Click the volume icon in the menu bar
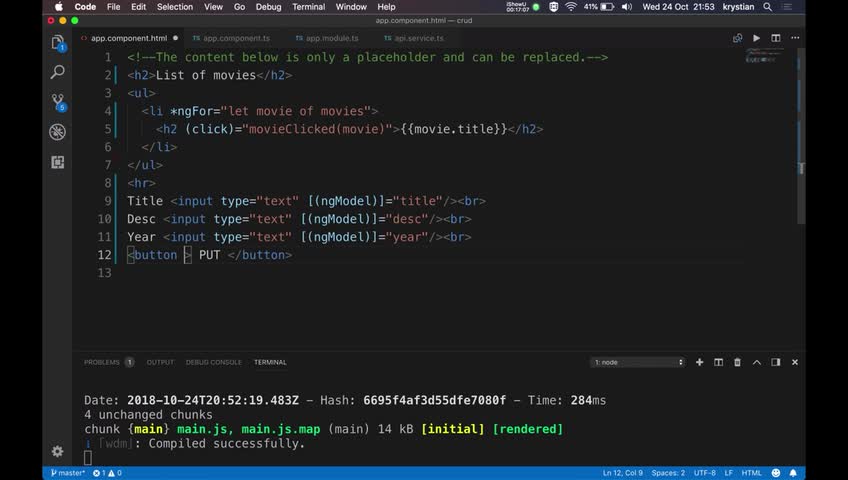Image resolution: width=848 pixels, height=480 pixels. click(627, 7)
